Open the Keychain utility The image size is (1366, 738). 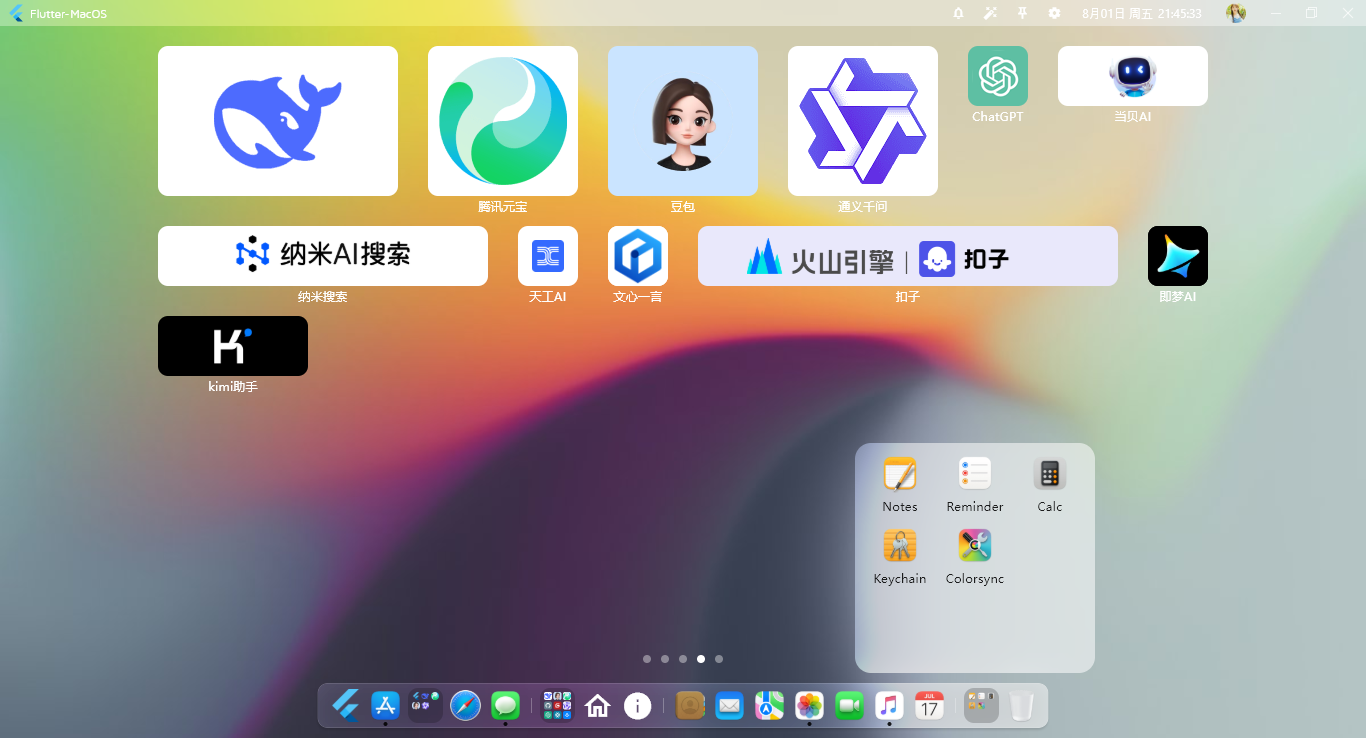click(898, 544)
